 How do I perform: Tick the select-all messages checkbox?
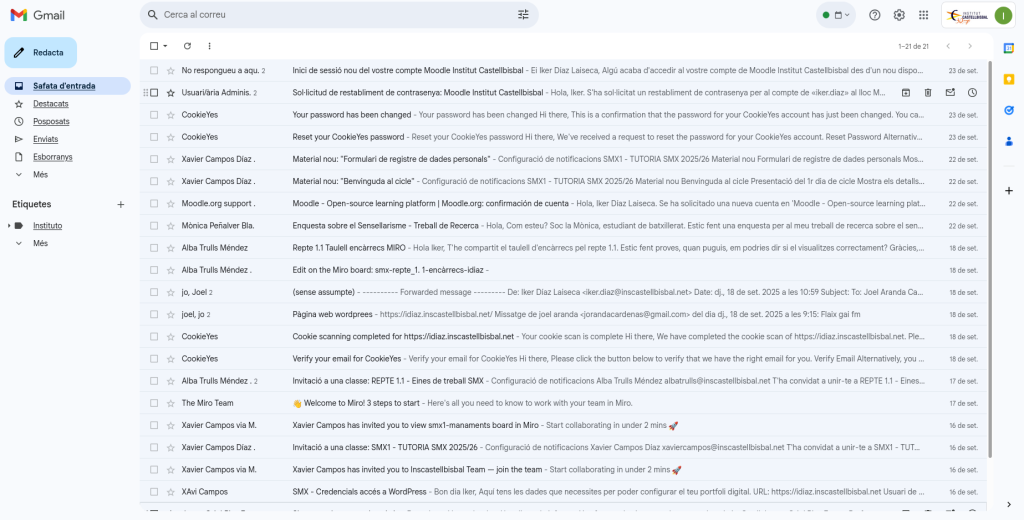(154, 46)
